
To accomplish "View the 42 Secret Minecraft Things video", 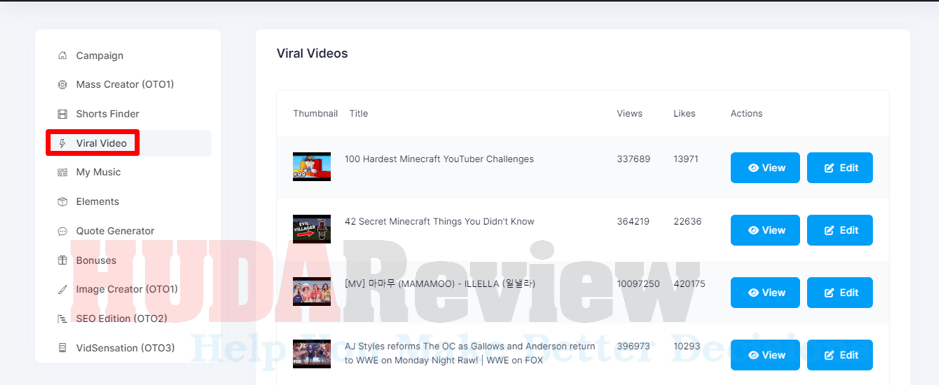I will pyautogui.click(x=765, y=230).
